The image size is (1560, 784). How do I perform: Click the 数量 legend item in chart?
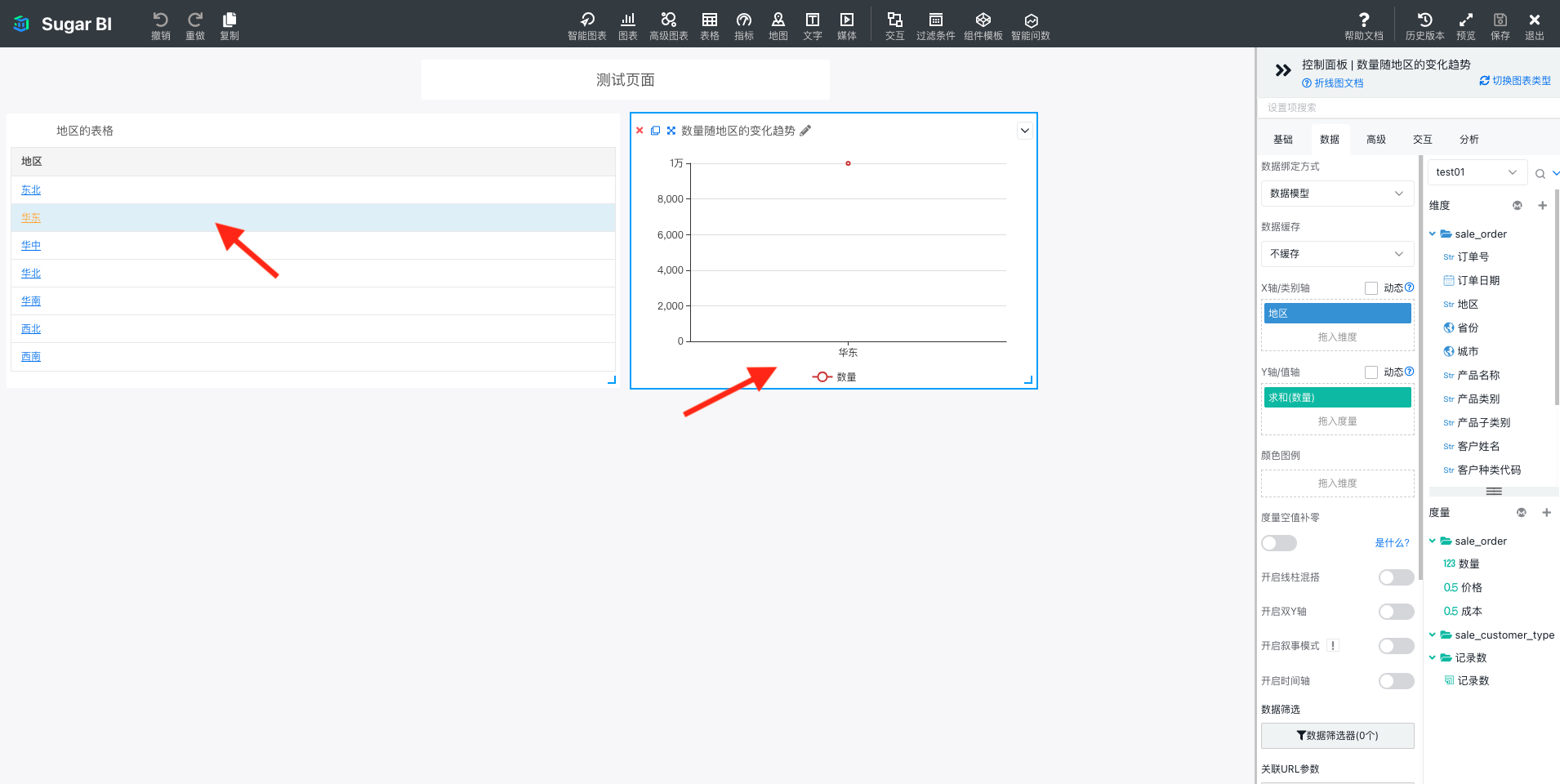[834, 377]
